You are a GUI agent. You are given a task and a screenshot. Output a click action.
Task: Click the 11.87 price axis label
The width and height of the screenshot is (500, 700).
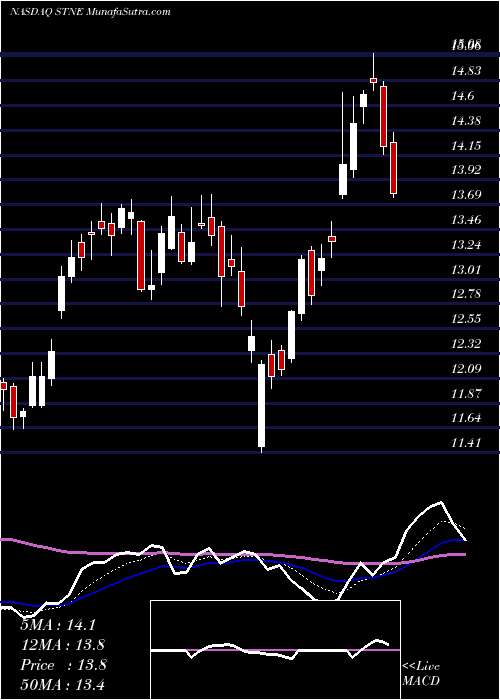tap(466, 394)
